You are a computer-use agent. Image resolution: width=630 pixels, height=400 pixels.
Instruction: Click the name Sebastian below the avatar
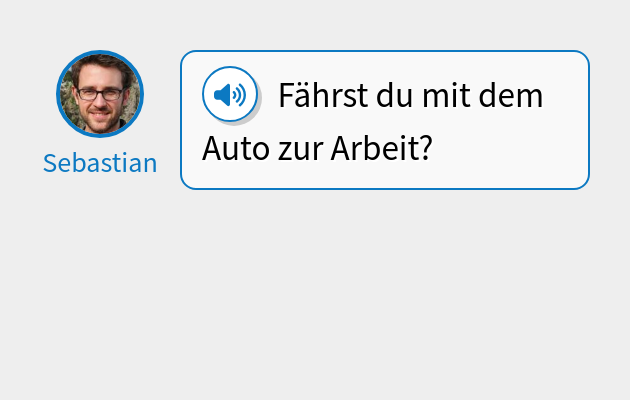point(100,163)
